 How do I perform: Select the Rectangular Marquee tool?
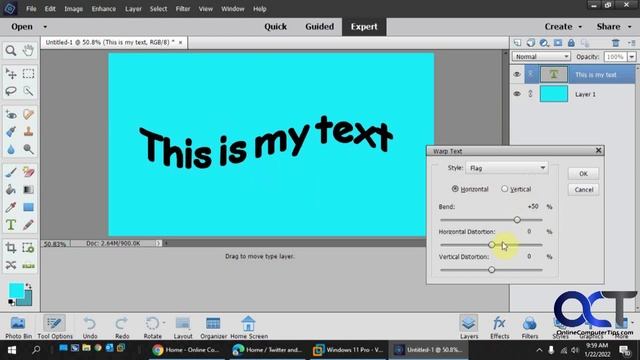28,73
